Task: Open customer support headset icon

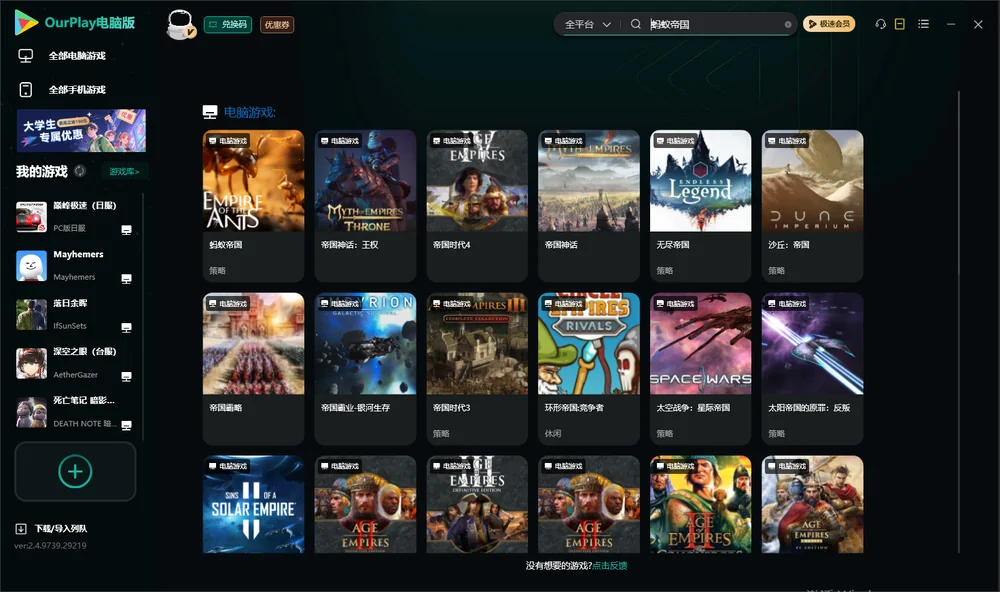Action: [x=880, y=24]
